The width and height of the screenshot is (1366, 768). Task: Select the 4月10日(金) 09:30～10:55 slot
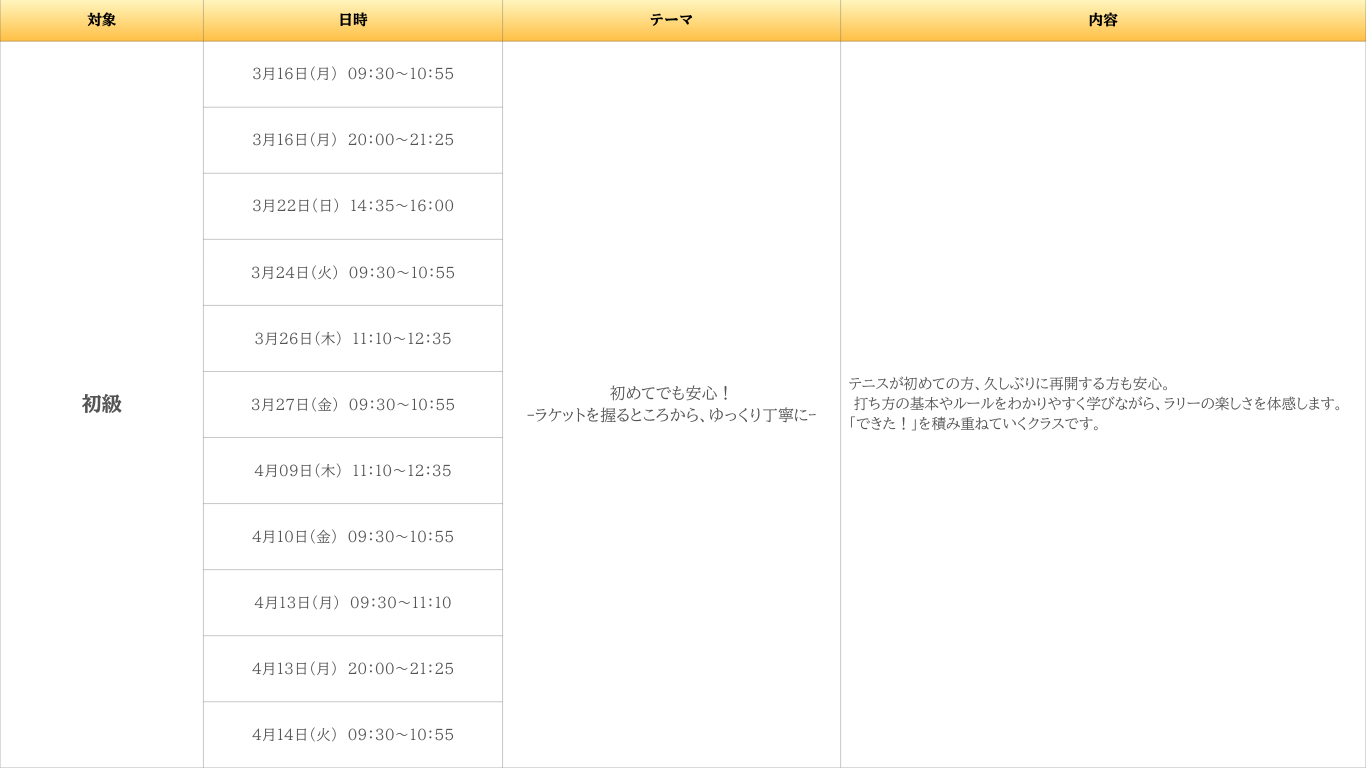[353, 537]
